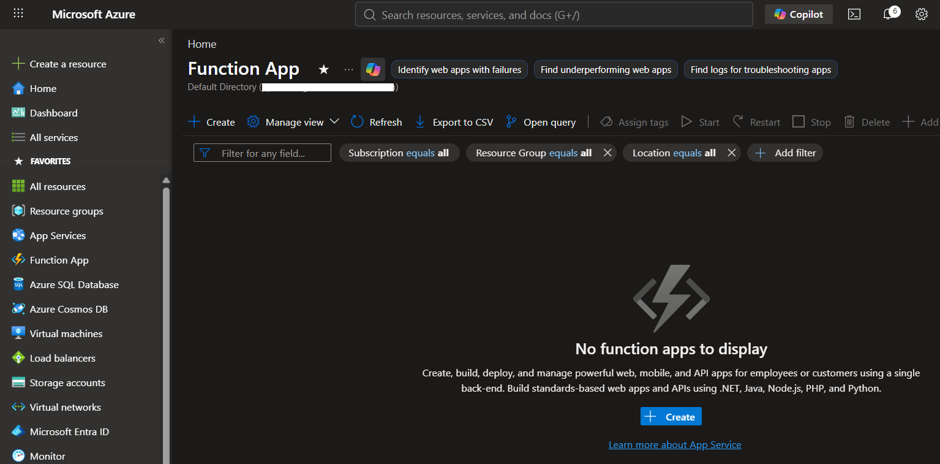
Task: Open the Subscription equals all filter
Action: coord(399,153)
